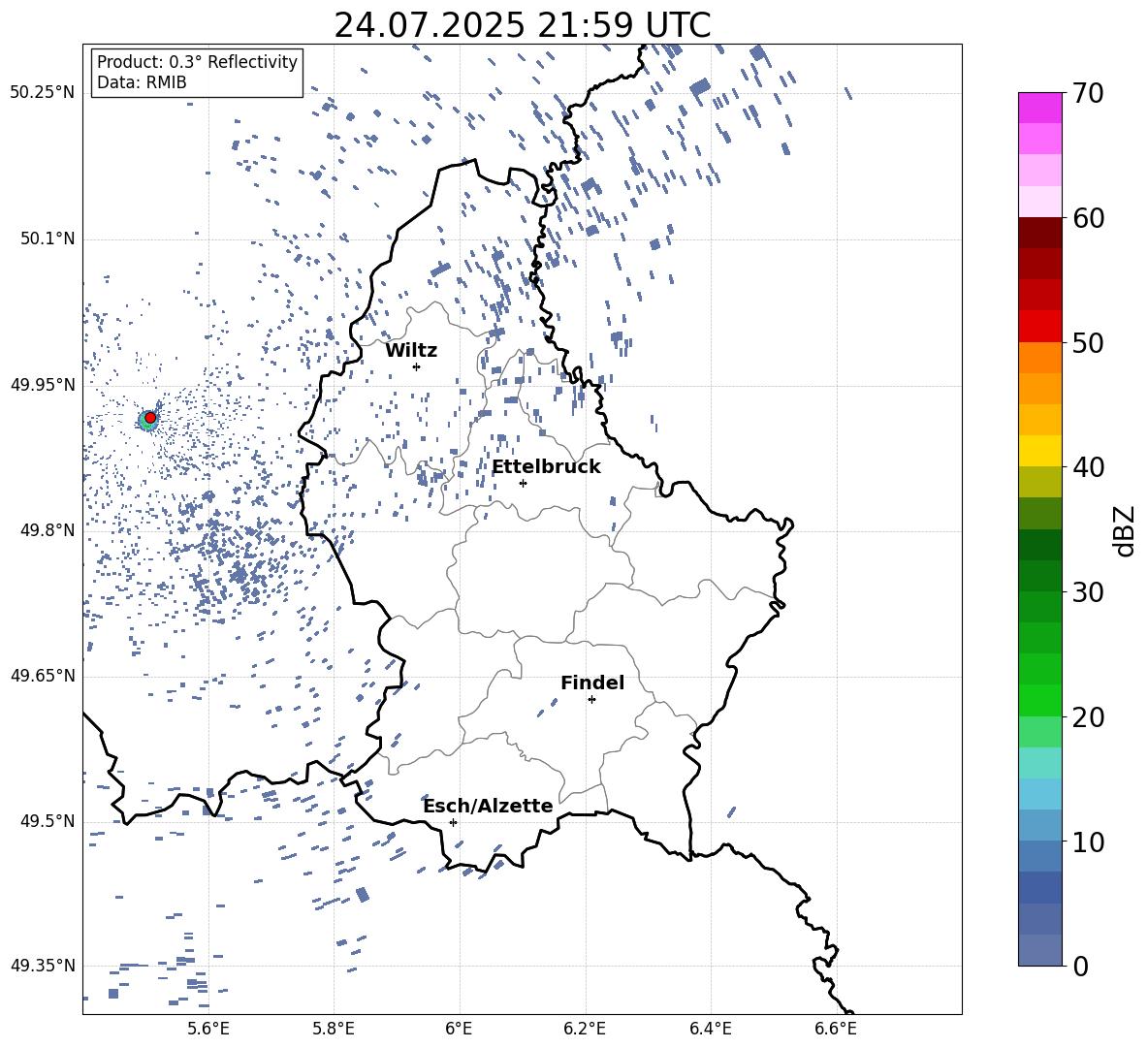Screen dimensions: 1148x1048
Task: Click the longitude label 6.2°E
Action: pyautogui.click(x=585, y=1029)
